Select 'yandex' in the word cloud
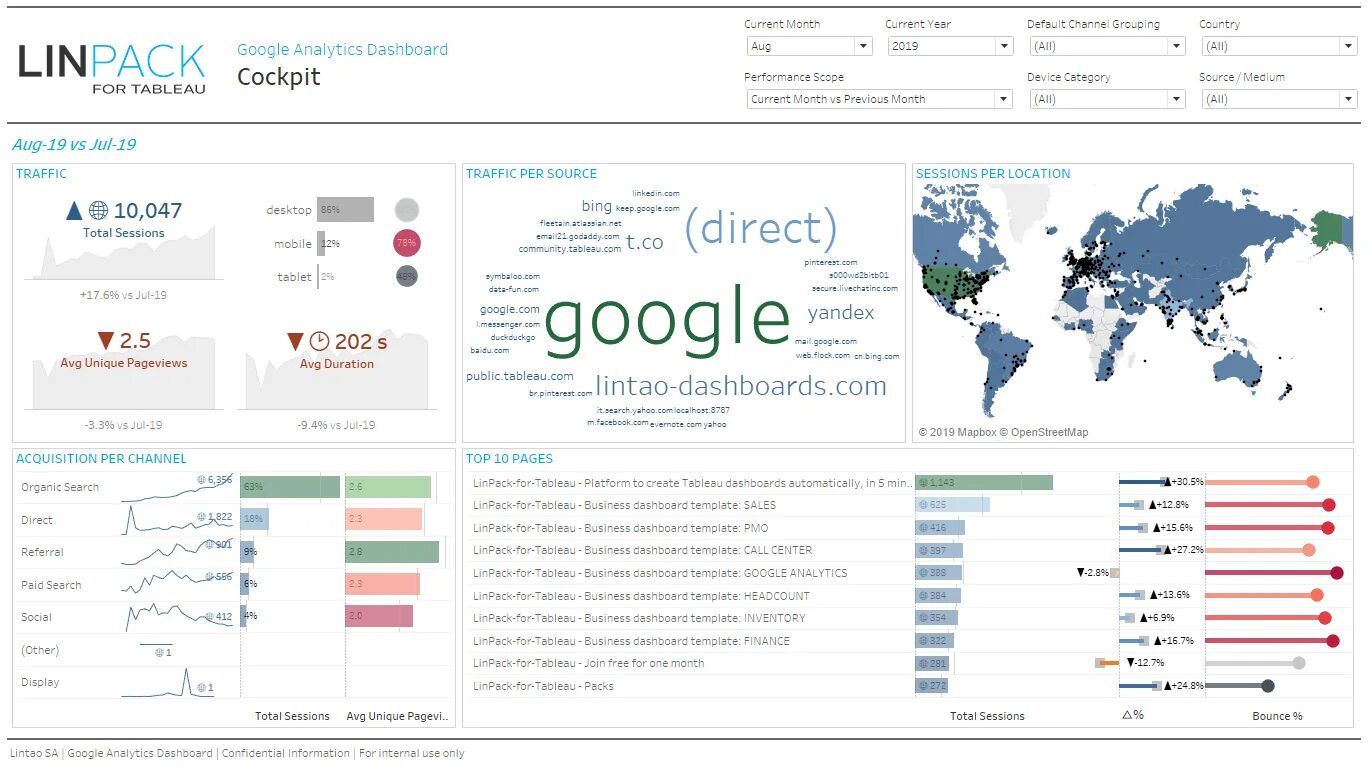The width and height of the screenshot is (1372, 766). point(841,313)
